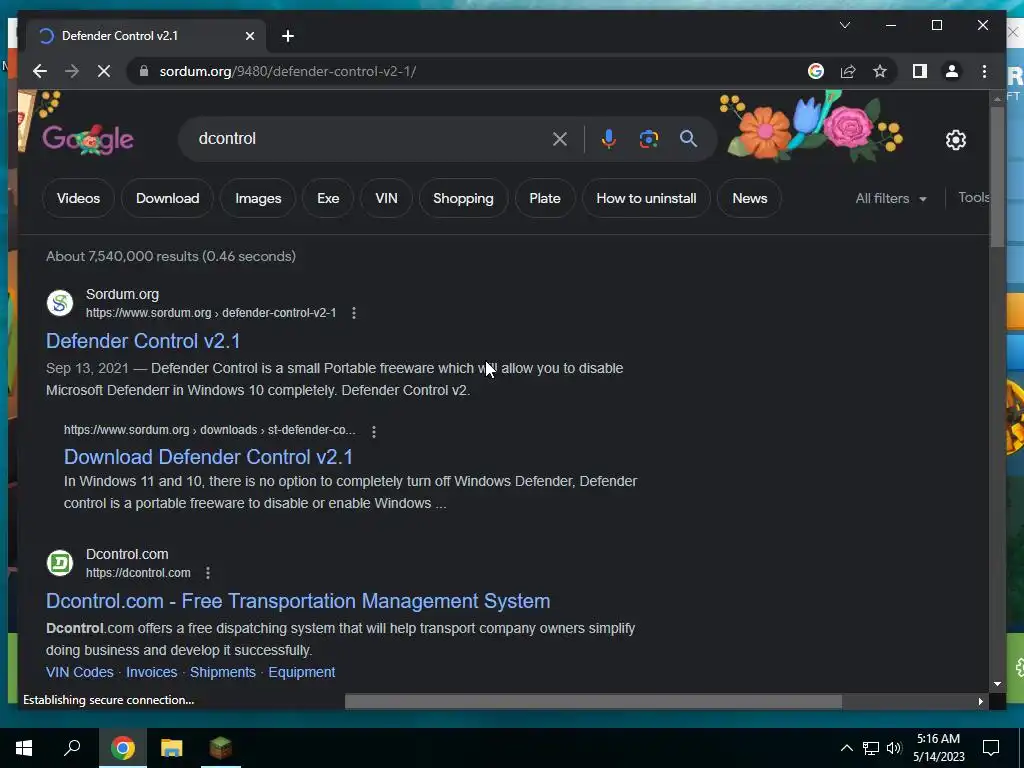Viewport: 1024px width, 768px height.
Task: Open volume control tray icon
Action: 894,748
